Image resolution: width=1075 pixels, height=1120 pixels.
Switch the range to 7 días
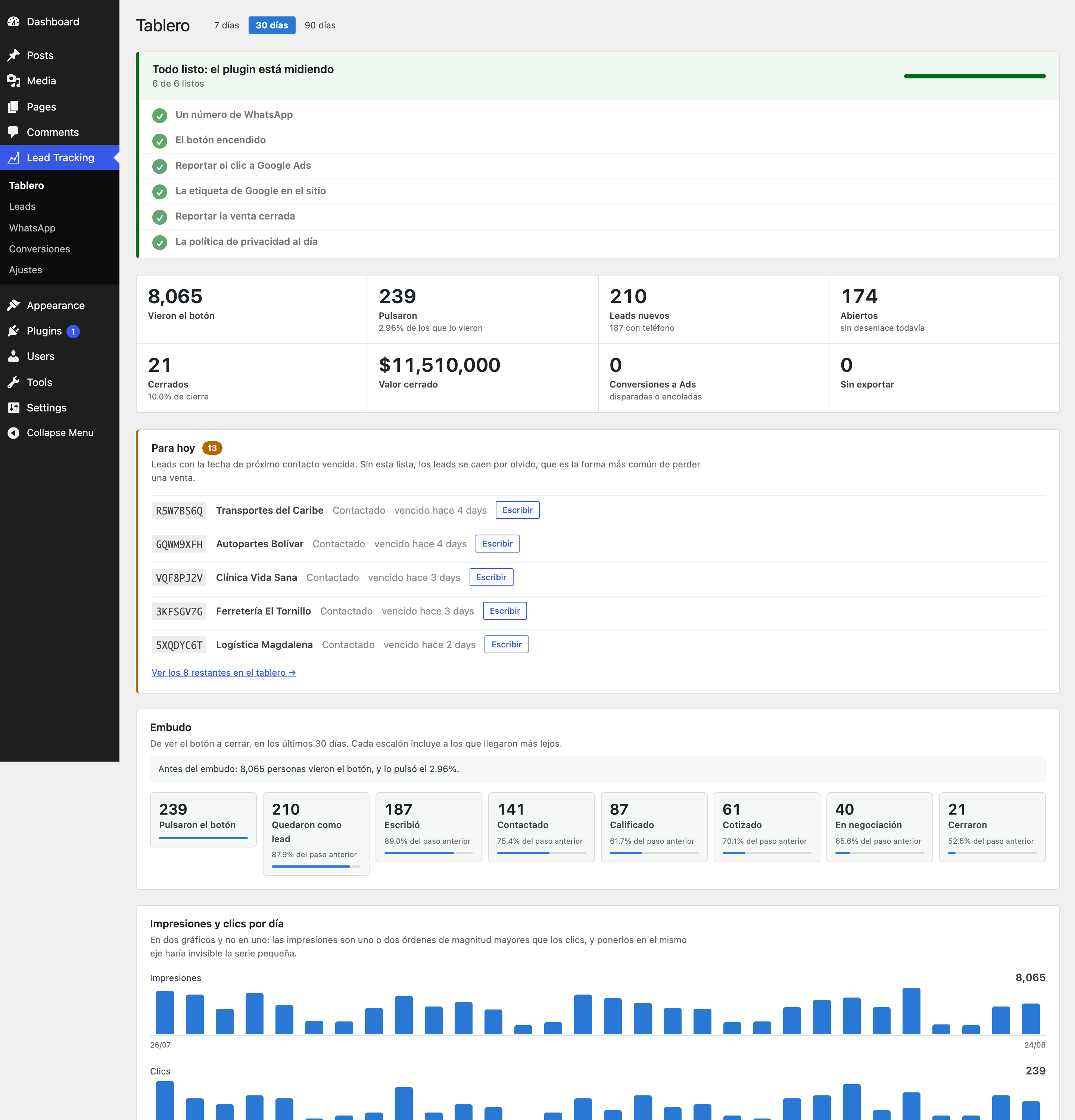pyautogui.click(x=227, y=25)
